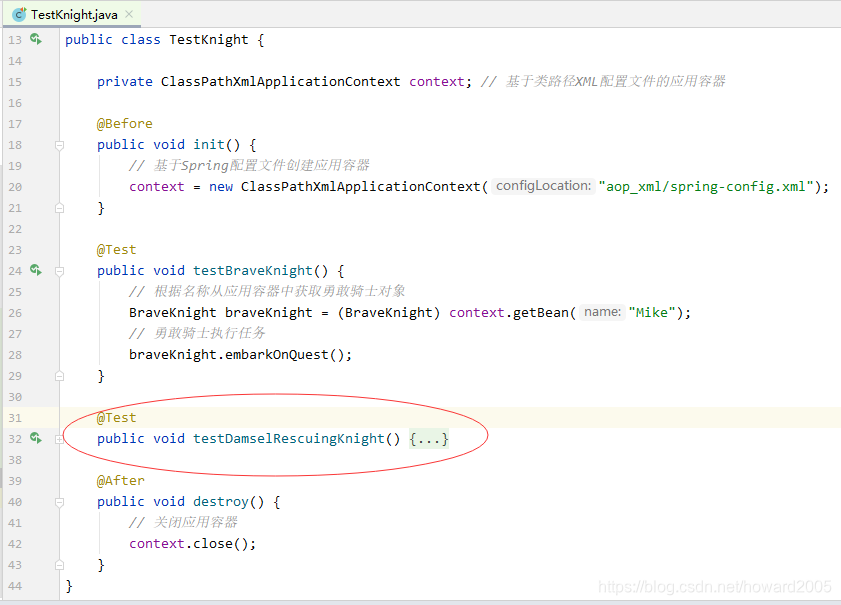Click the destroy method name
Image resolution: width=841 pixels, height=605 pixels.
point(221,501)
